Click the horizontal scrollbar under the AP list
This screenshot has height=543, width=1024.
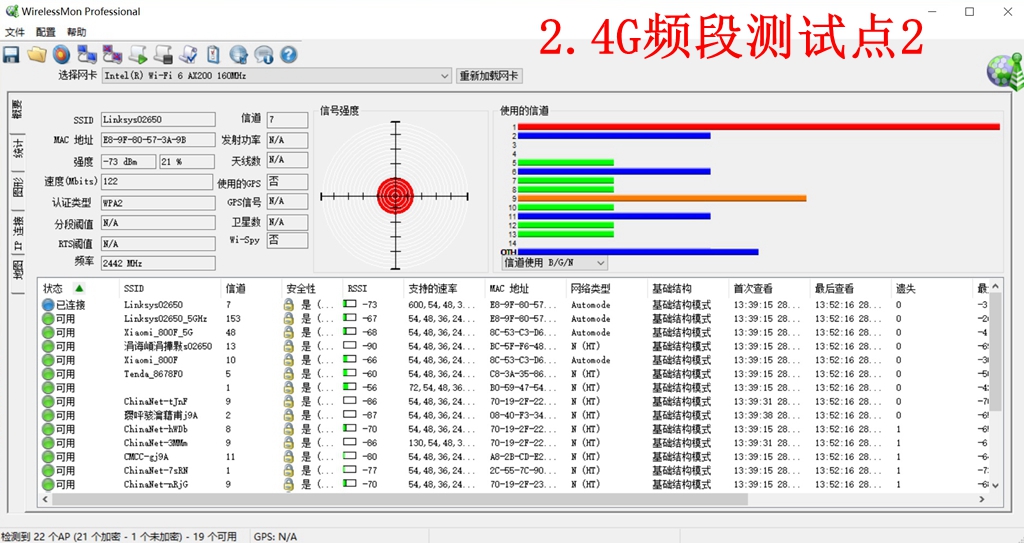coord(400,499)
